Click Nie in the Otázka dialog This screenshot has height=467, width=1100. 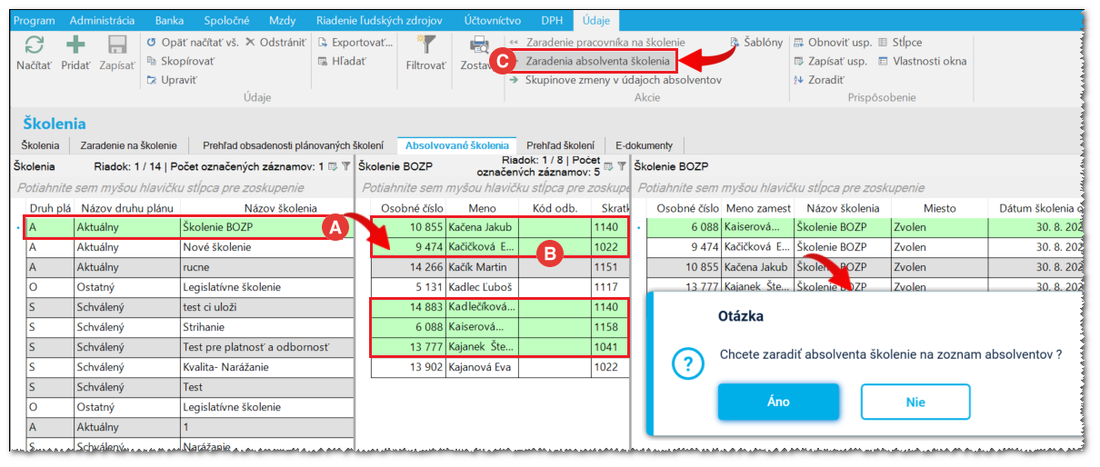point(915,402)
